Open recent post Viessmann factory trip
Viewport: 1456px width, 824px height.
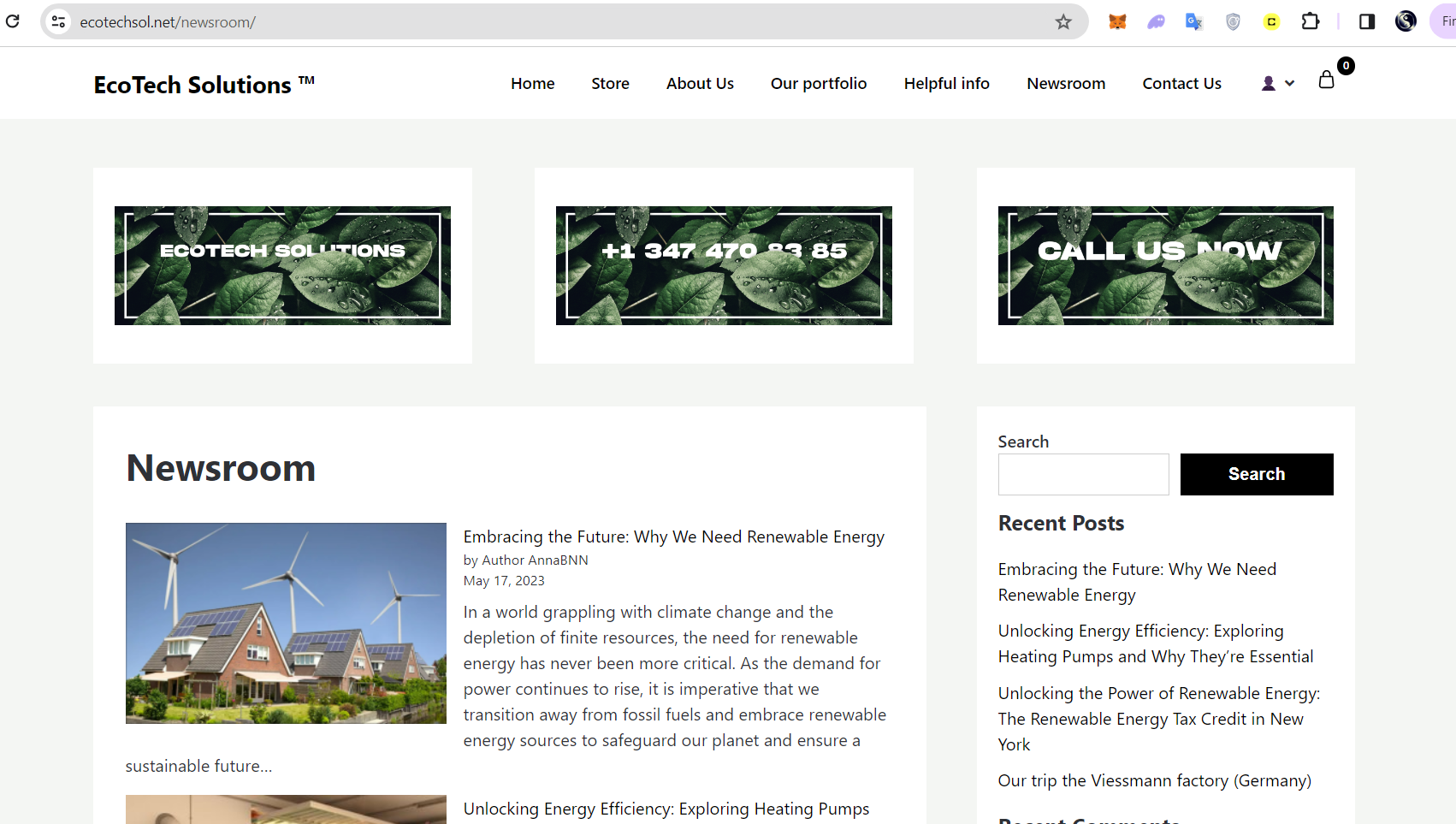[1155, 780]
